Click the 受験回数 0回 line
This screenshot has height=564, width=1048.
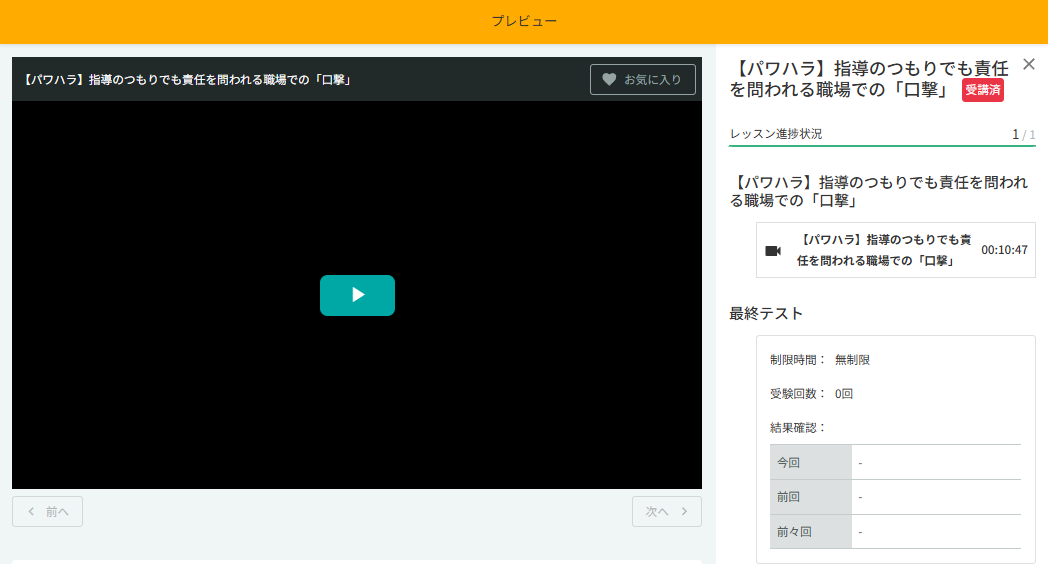[x=811, y=394]
